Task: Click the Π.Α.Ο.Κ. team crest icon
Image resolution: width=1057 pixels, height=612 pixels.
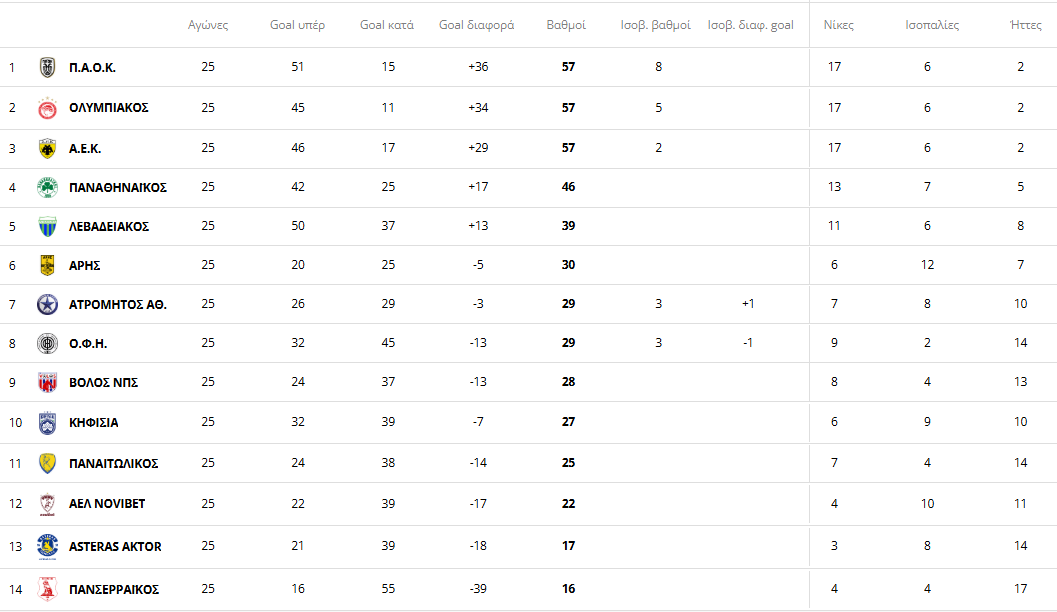Action: point(47,68)
